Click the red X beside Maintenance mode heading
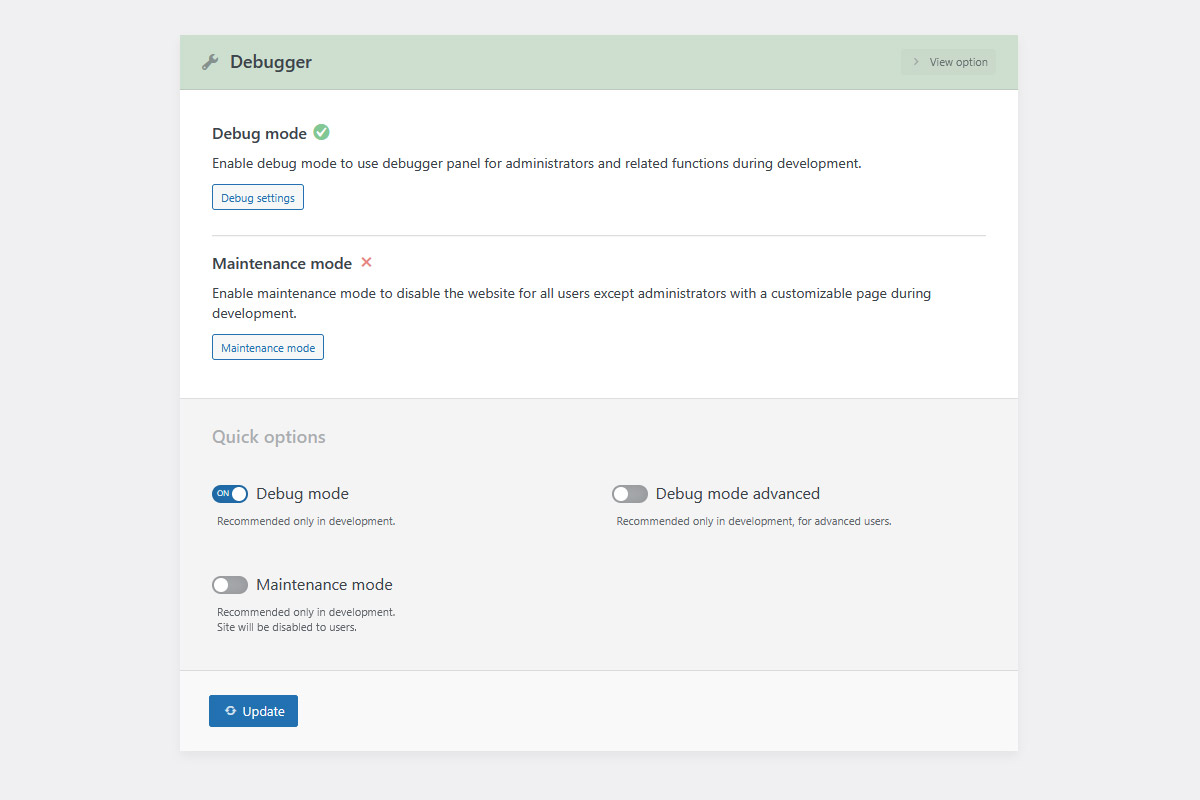 [366, 262]
